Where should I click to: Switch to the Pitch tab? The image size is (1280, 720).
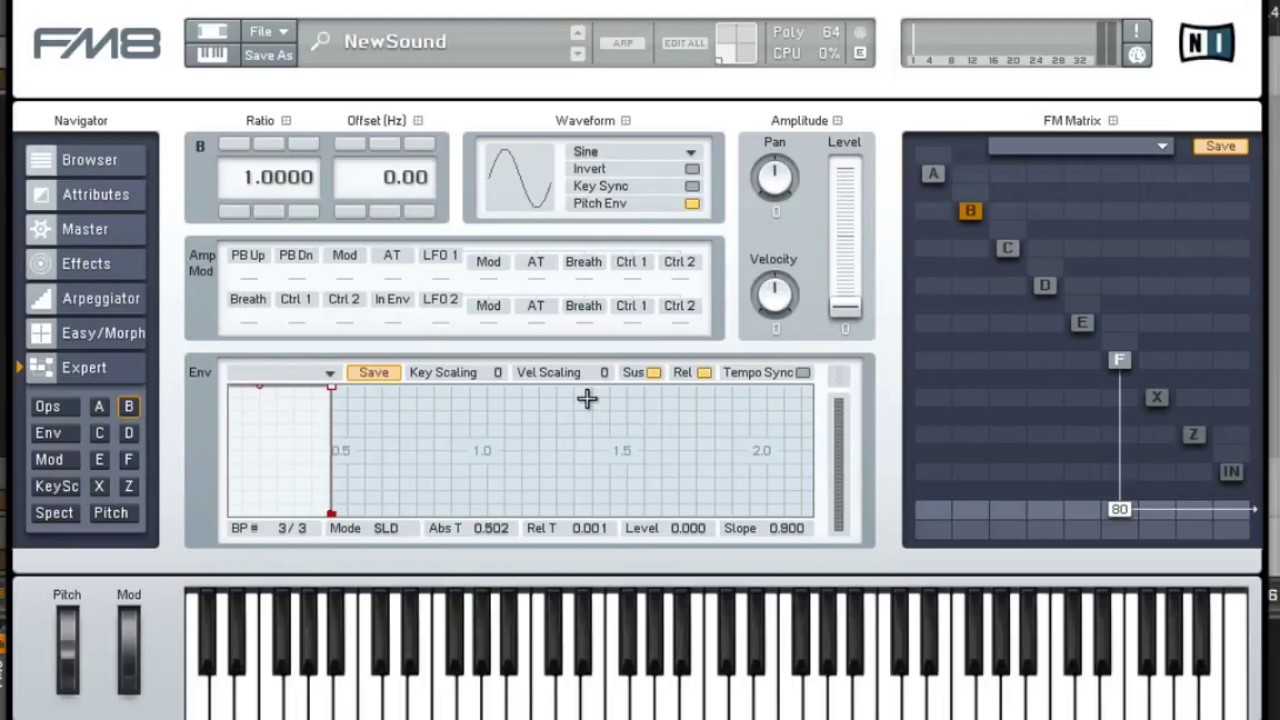click(111, 513)
